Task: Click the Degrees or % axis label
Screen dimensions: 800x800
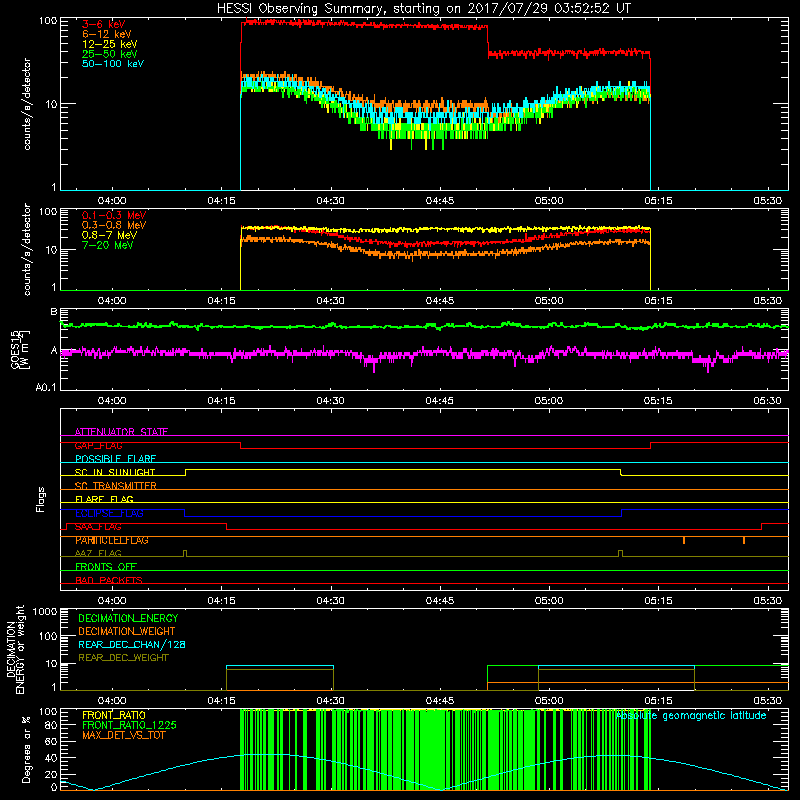Action: [26, 749]
